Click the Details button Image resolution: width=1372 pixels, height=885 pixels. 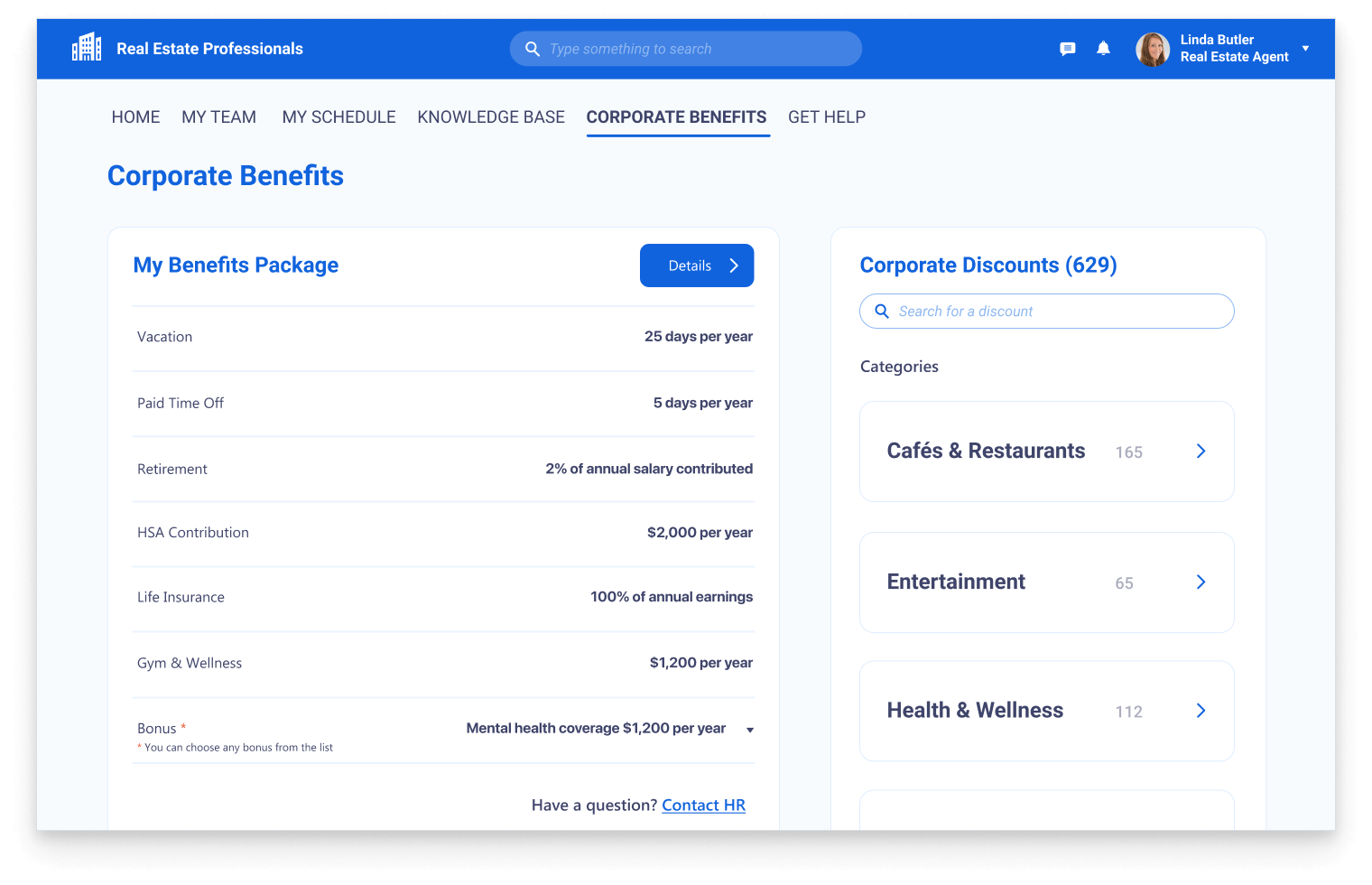pyautogui.click(x=696, y=265)
